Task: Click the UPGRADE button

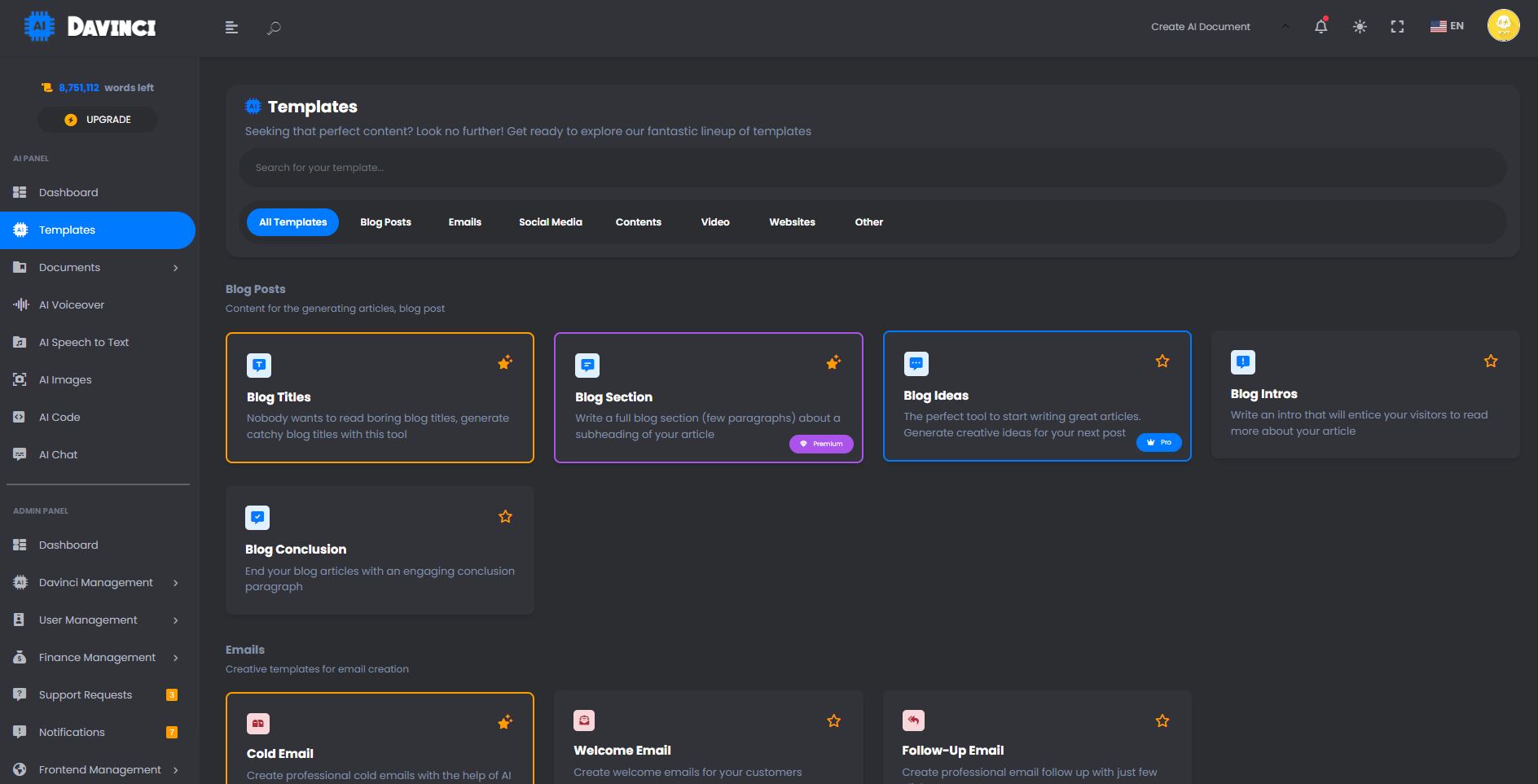Action: coord(98,120)
